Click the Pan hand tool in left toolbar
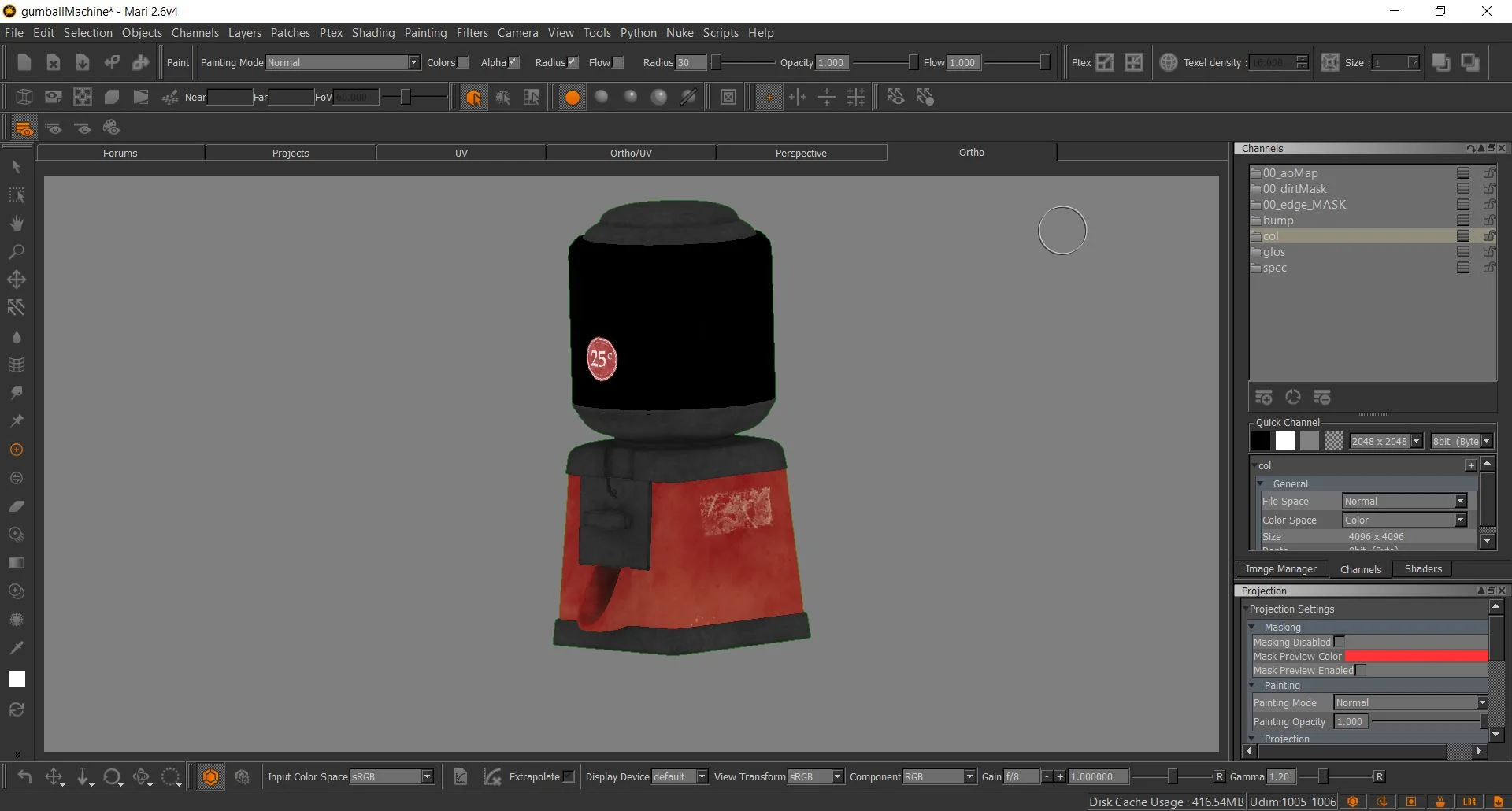 [x=16, y=224]
